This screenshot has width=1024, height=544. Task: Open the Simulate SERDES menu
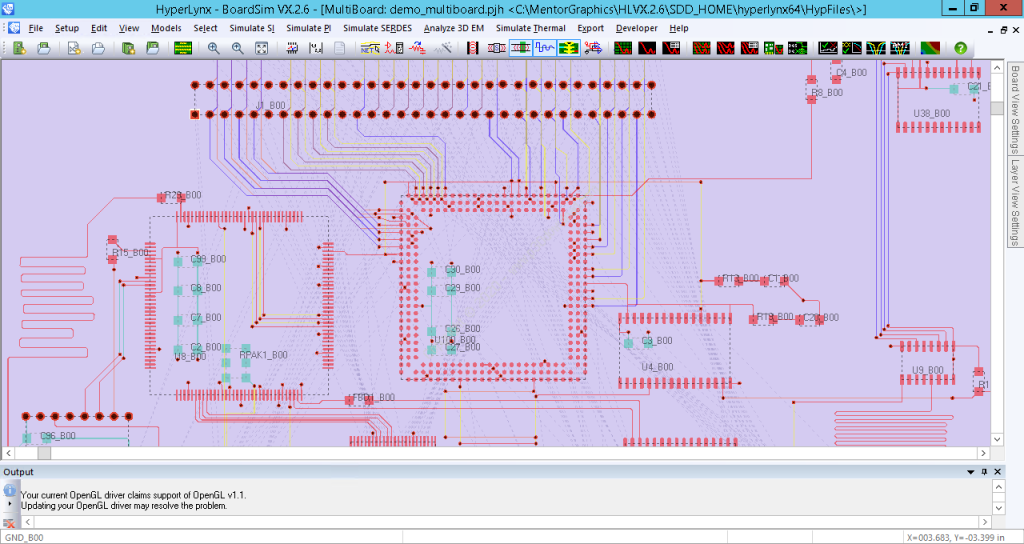coord(379,28)
